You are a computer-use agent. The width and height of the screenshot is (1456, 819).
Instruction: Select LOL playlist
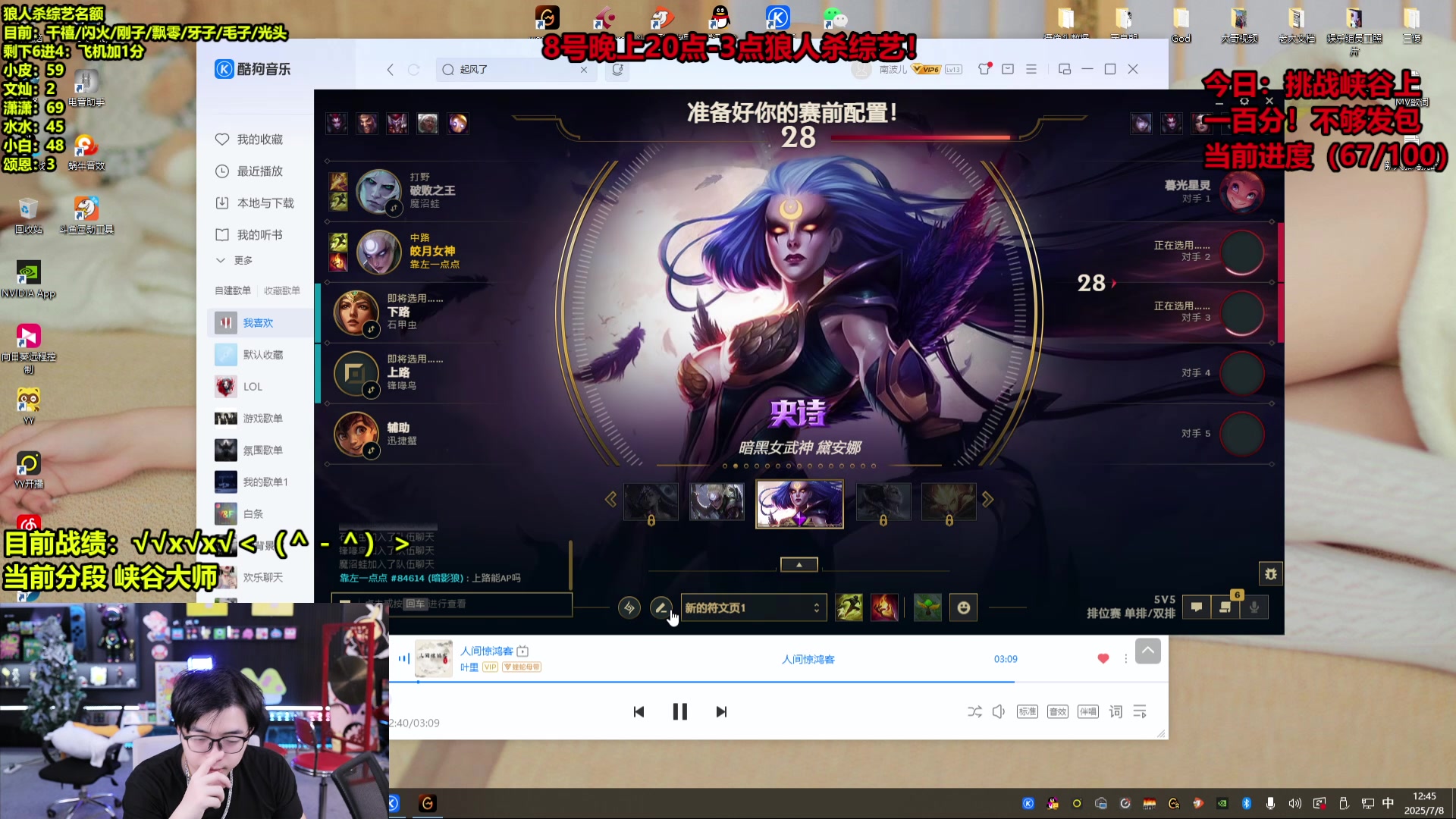coord(259,387)
